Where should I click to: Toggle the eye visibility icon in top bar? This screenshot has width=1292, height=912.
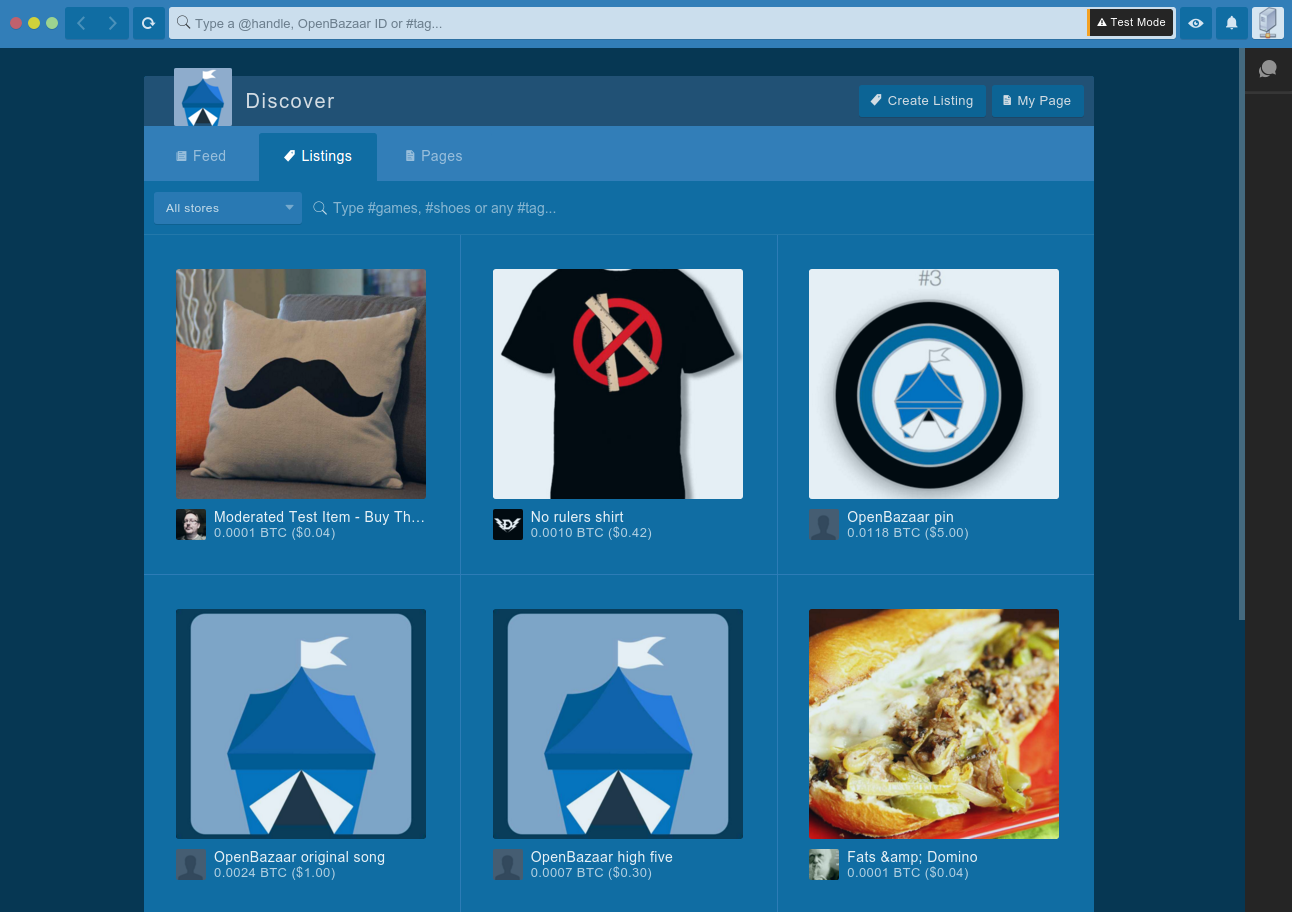tap(1196, 23)
